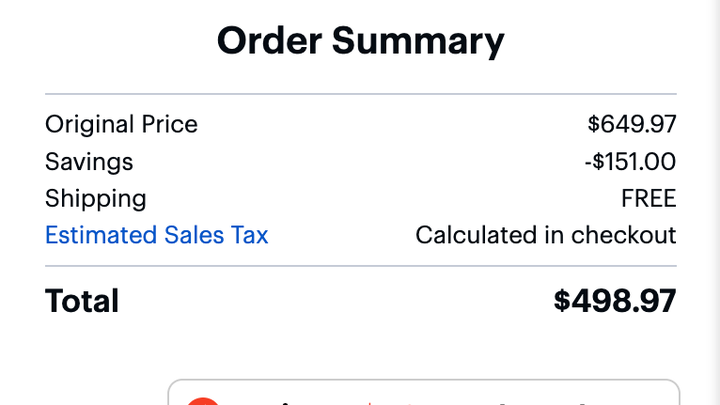The height and width of the screenshot is (405, 720).
Task: Select the Shipping label
Action: pos(96,199)
